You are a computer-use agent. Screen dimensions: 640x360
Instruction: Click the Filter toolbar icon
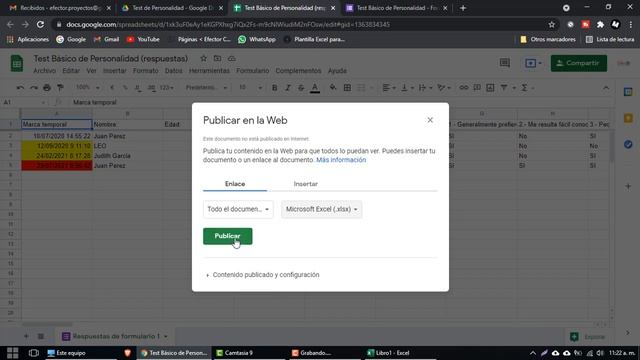(x=504, y=88)
